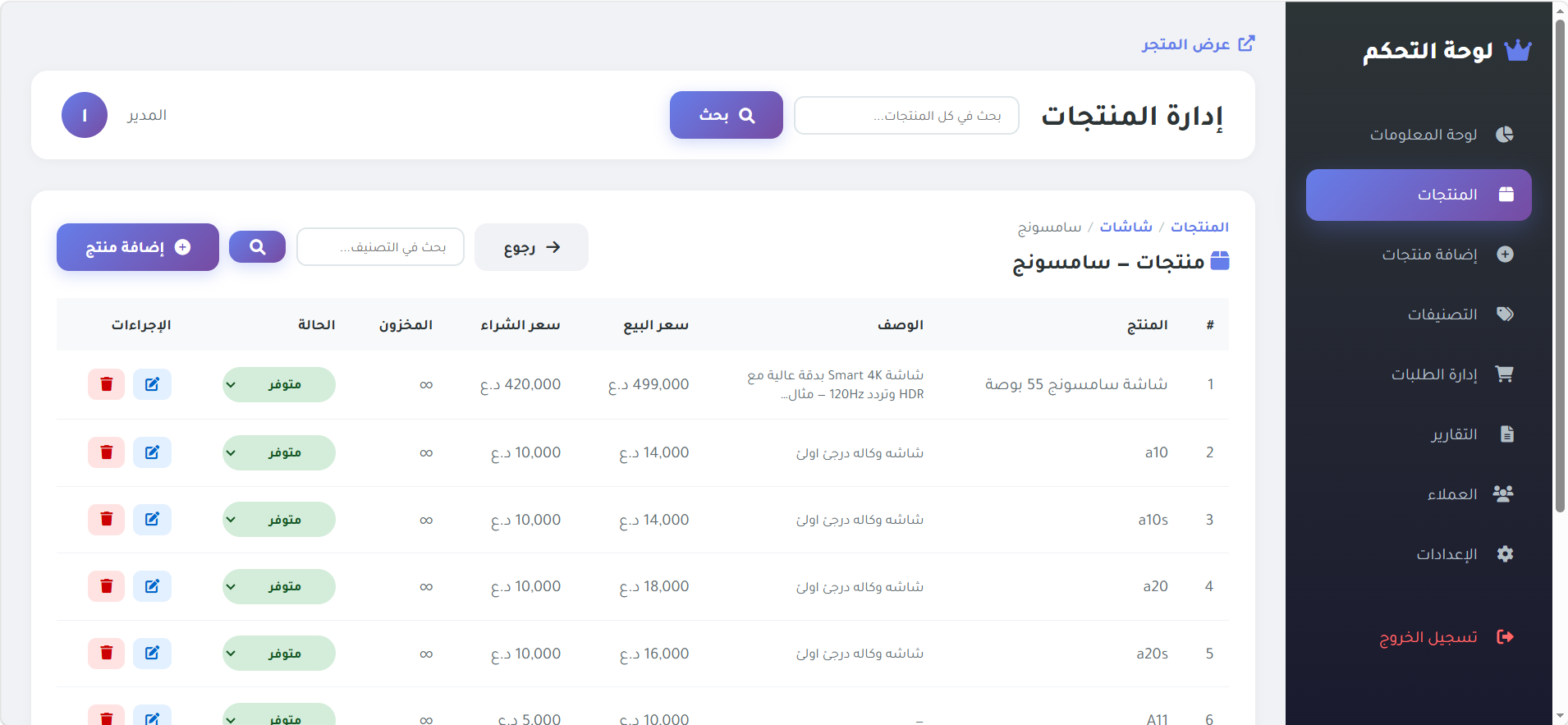The height and width of the screenshot is (725, 1568).
Task: Open status dropdown for a20s
Action: coord(279,654)
